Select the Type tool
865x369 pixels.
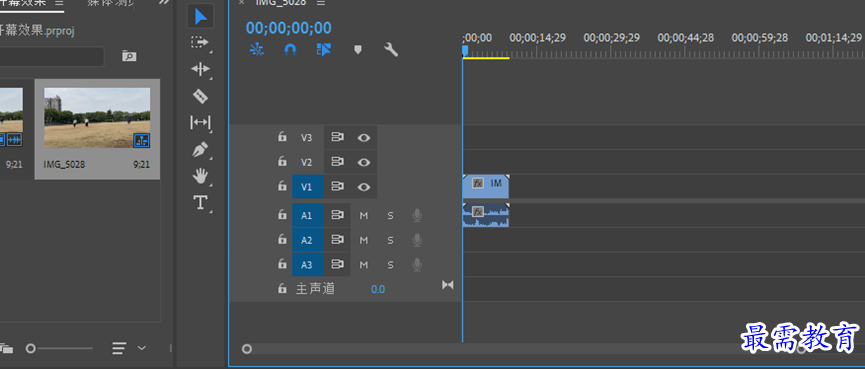pos(200,202)
